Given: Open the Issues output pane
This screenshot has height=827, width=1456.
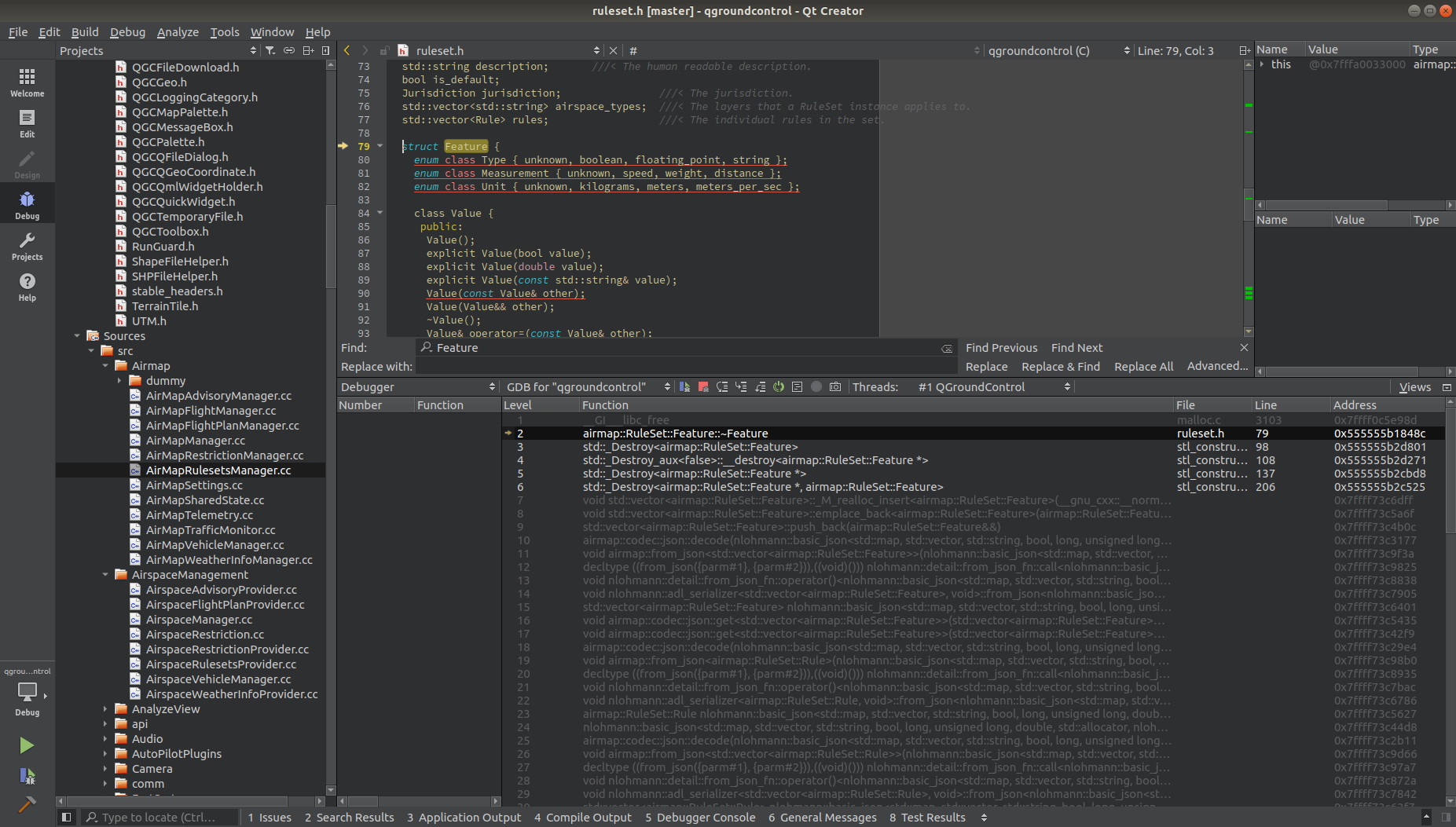Looking at the screenshot, I should click(270, 818).
